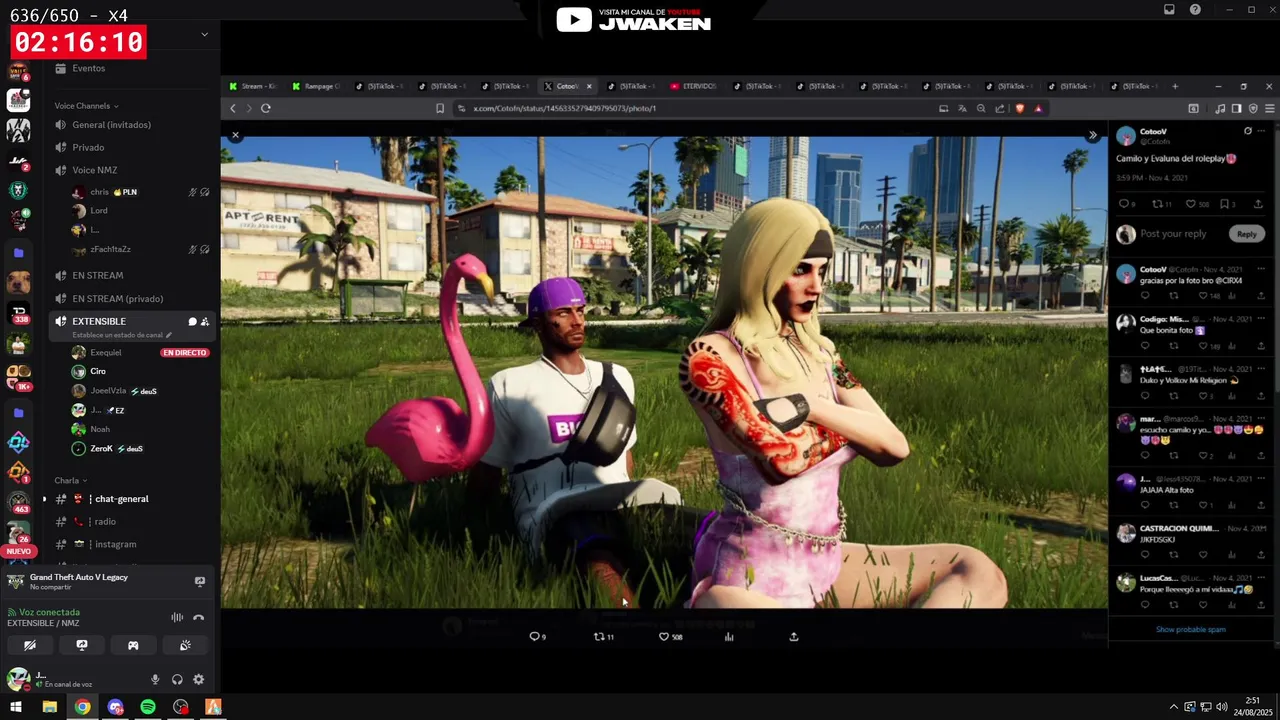Screen dimensions: 1280x720
Task: Open Windows Start menu
Action: click(16, 707)
